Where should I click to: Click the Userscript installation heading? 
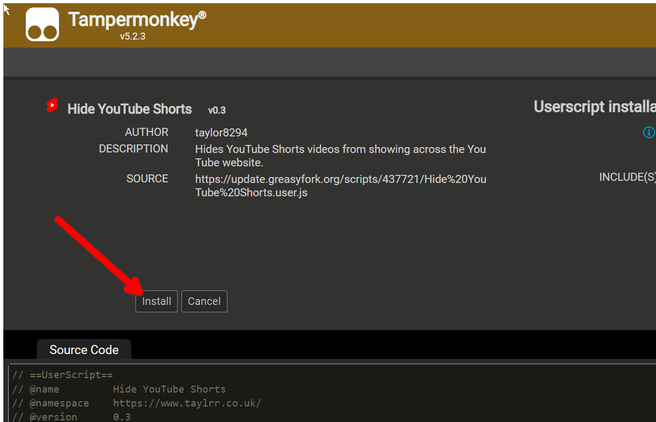point(594,107)
